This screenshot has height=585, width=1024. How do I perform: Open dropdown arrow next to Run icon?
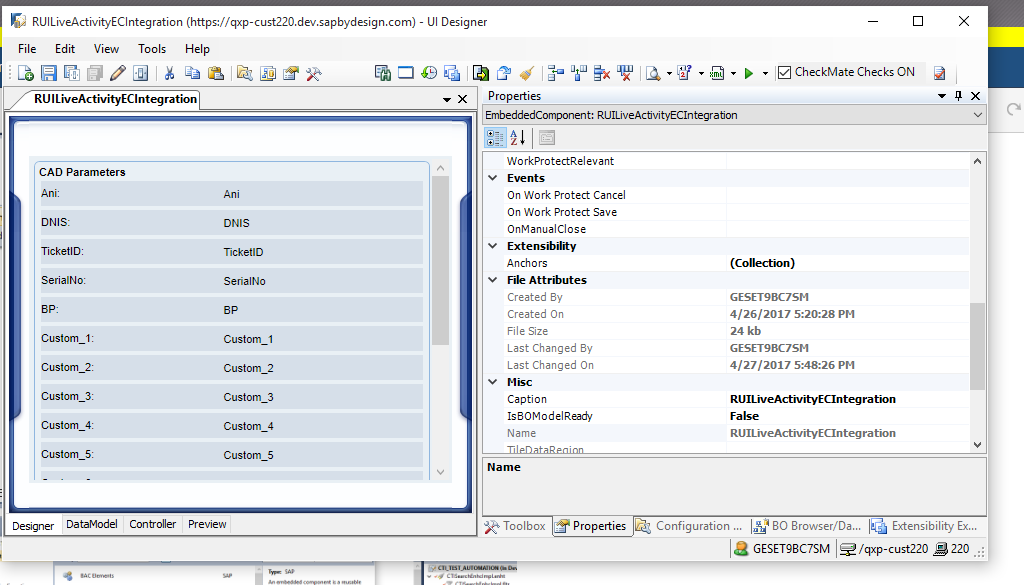pos(765,73)
